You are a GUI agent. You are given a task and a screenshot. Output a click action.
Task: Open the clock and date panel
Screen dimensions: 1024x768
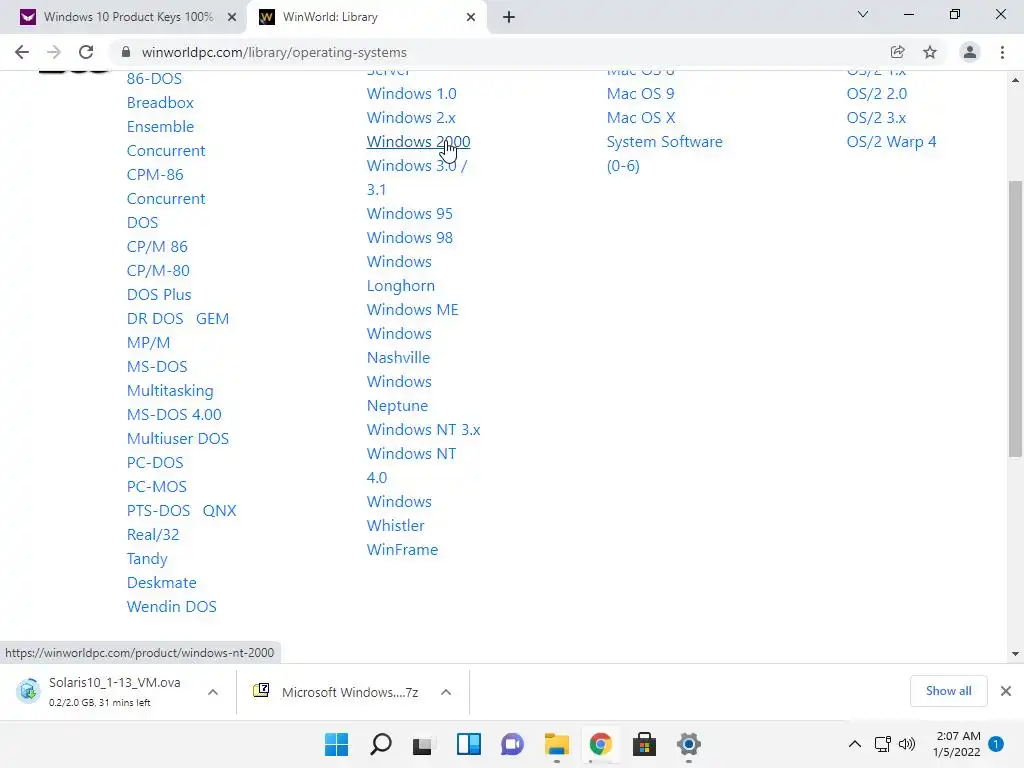point(957,744)
